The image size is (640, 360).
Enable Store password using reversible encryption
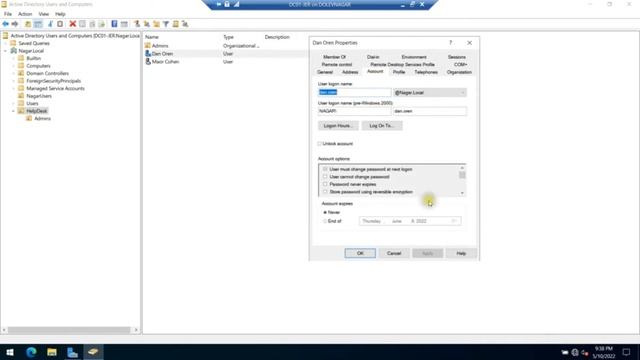point(325,192)
